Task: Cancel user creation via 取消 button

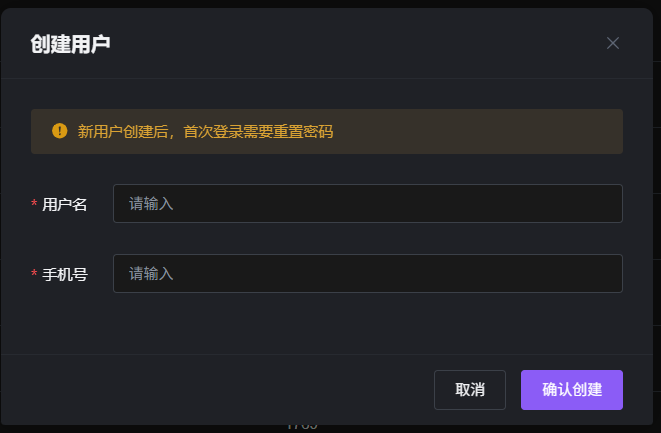Action: [470, 390]
